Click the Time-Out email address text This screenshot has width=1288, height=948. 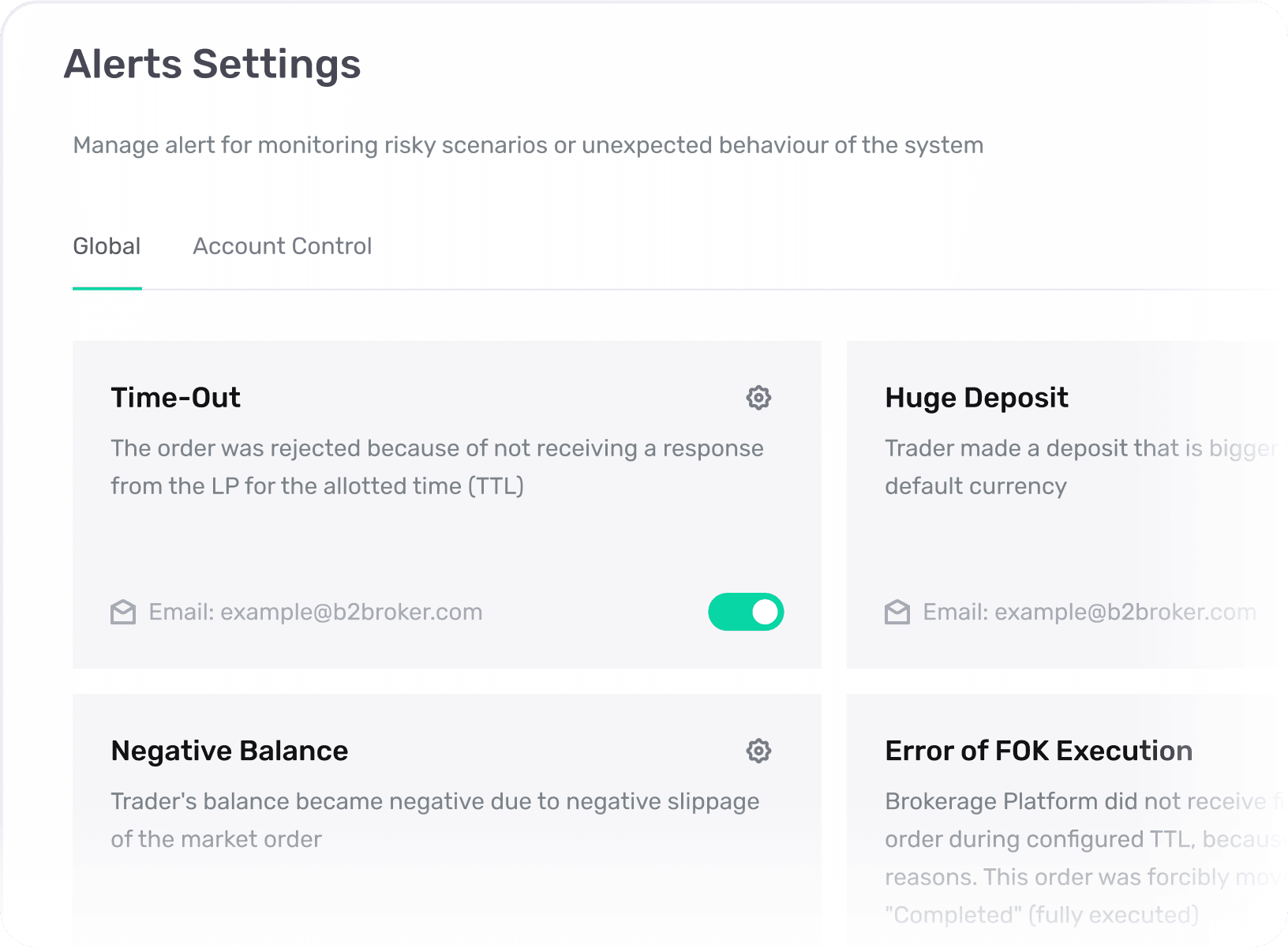(x=316, y=613)
